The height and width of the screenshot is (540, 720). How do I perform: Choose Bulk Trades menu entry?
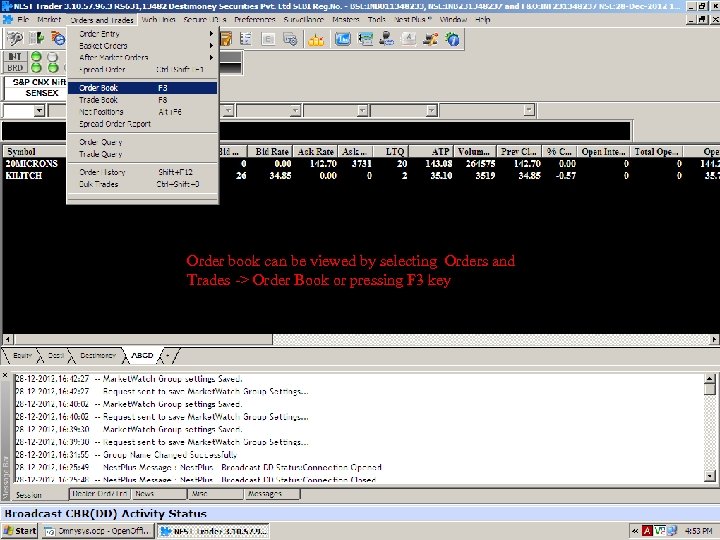(x=143, y=184)
